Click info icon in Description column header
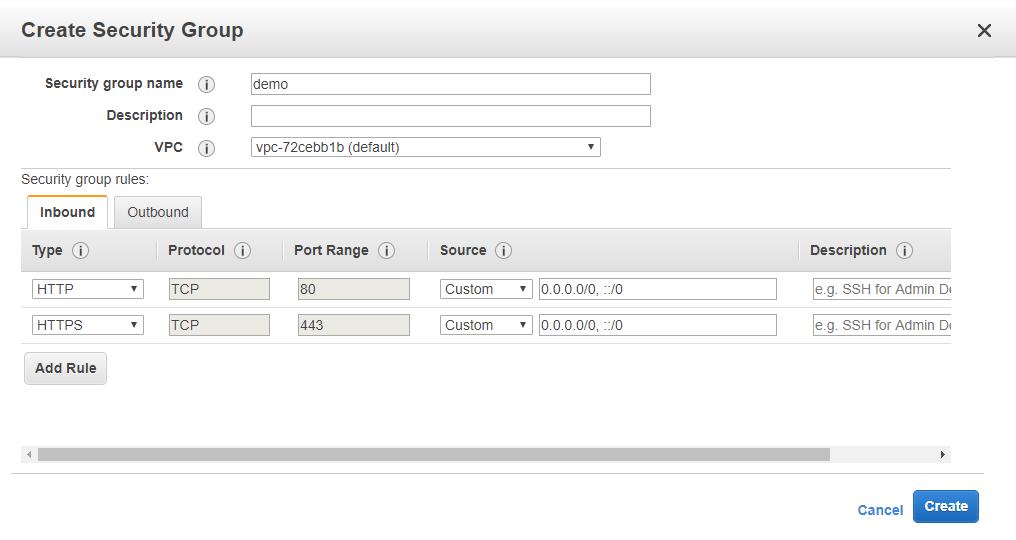Viewport: 1016px width, 540px height. pyautogui.click(x=904, y=251)
